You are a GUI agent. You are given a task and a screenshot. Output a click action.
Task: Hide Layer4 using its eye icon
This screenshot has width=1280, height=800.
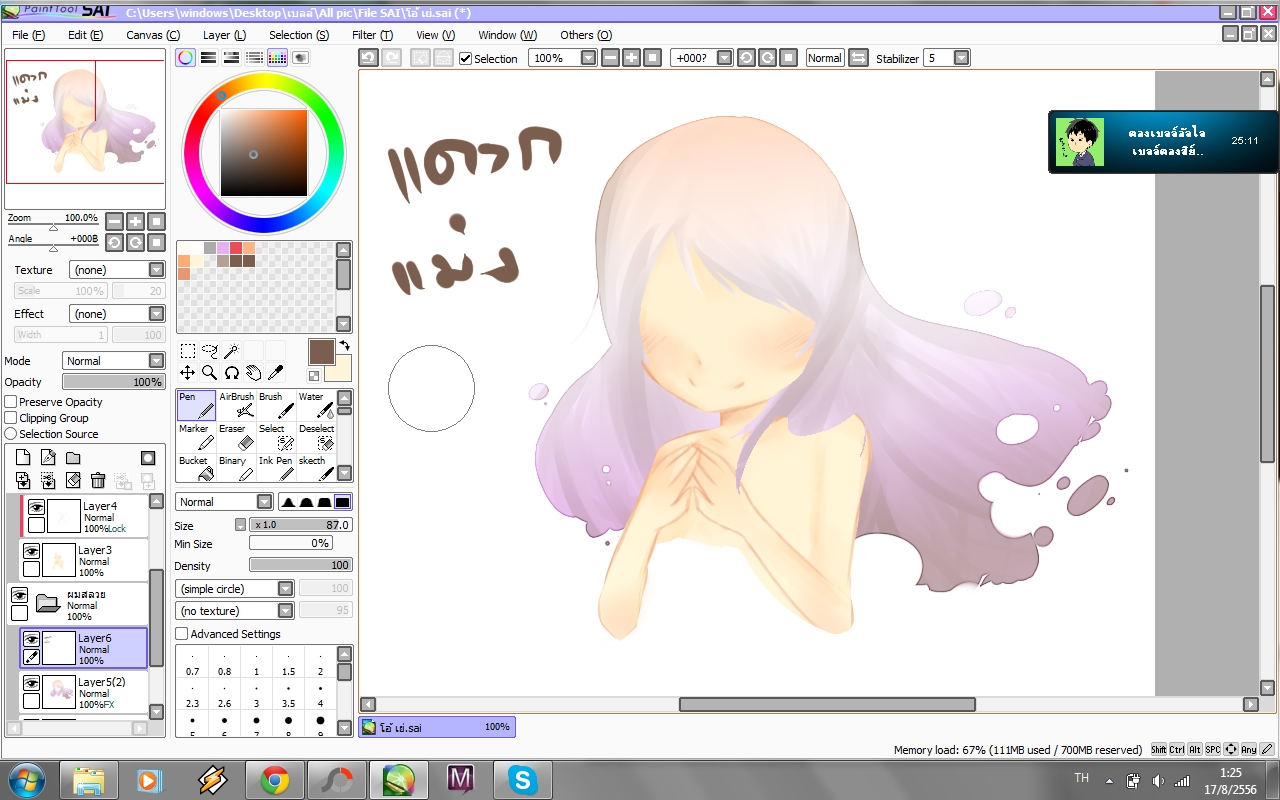[36, 508]
